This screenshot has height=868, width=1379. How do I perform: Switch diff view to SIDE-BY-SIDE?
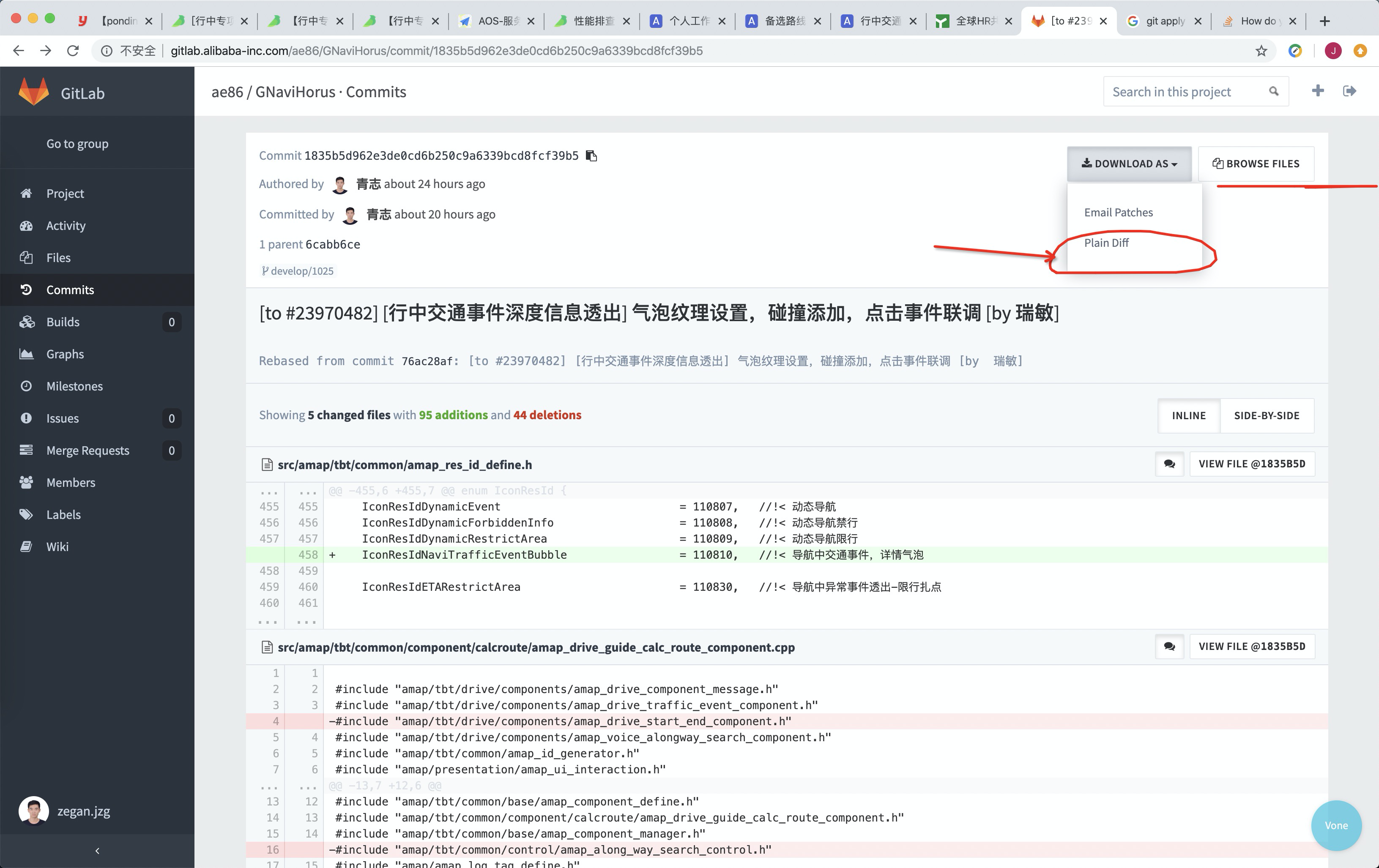tap(1267, 416)
